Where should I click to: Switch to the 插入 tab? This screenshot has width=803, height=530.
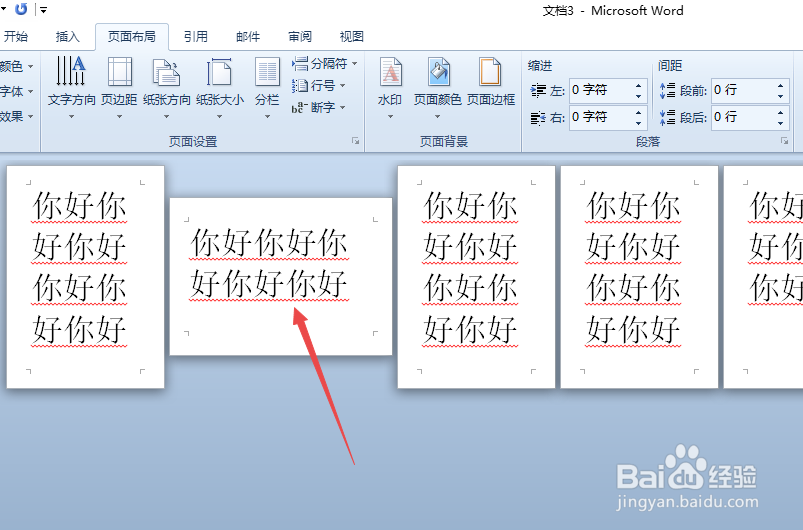click(x=68, y=36)
